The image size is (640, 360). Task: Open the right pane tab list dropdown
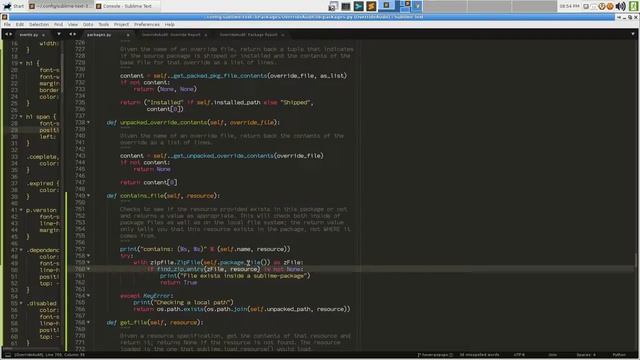click(x=633, y=34)
